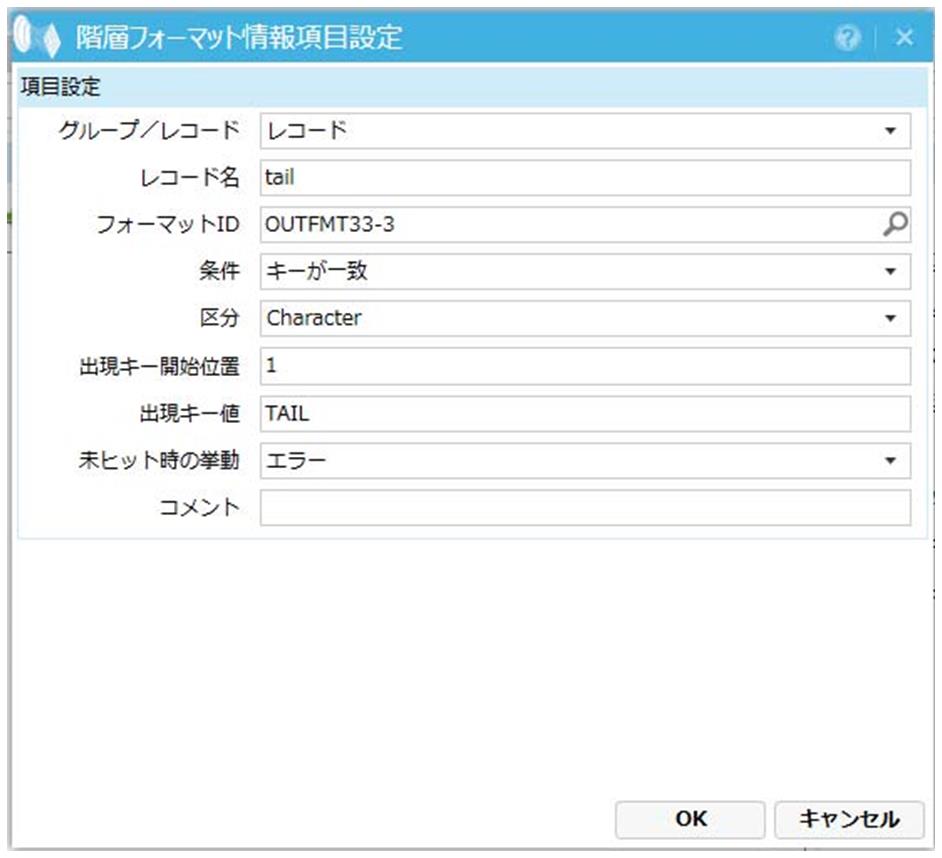The image size is (942, 858).
Task: Select the 出現キー値 field containing TAIL
Action: coord(584,413)
